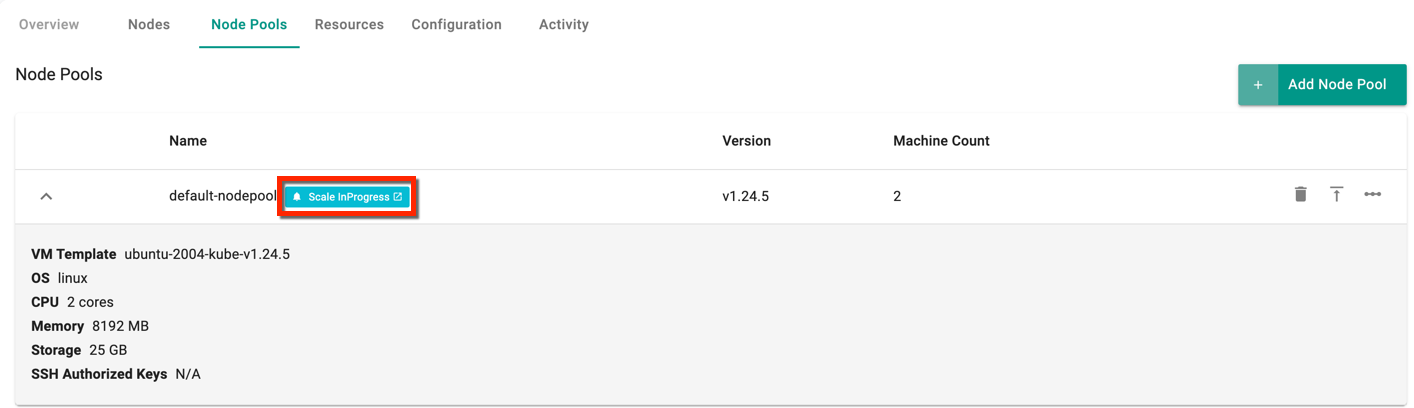The height and width of the screenshot is (408, 1414).
Task: Click the plus icon beside Add Node Pool
Action: tap(1258, 85)
